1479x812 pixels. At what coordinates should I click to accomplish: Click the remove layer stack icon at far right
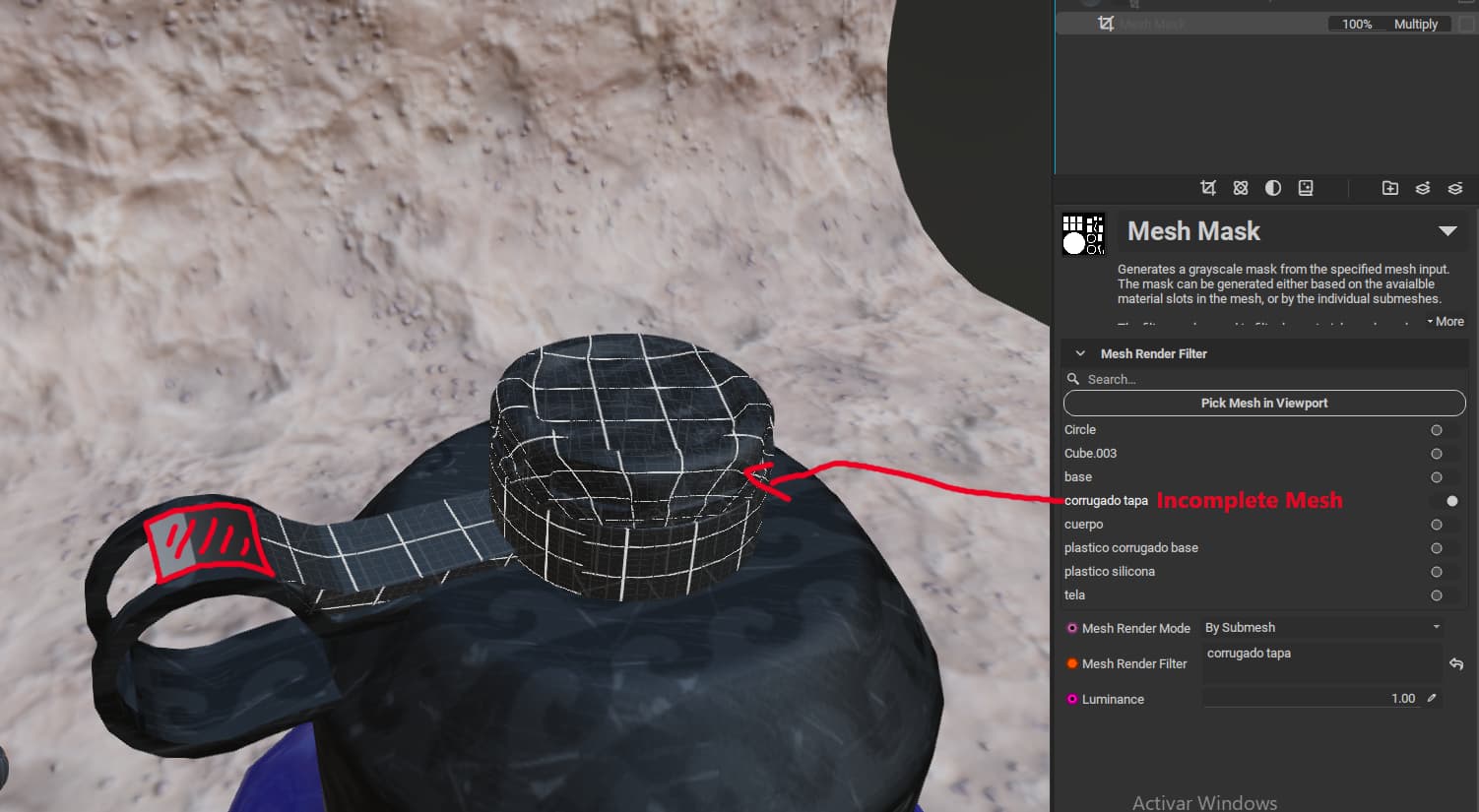(x=1455, y=188)
